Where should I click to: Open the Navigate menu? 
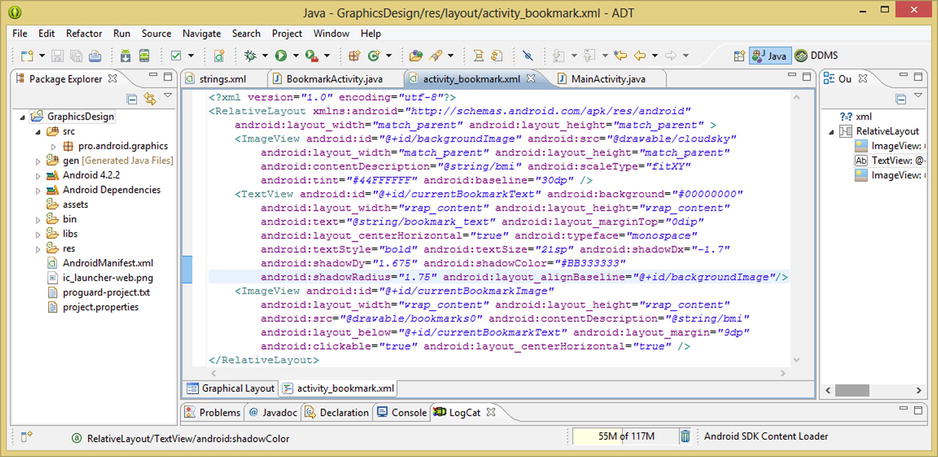[202, 33]
